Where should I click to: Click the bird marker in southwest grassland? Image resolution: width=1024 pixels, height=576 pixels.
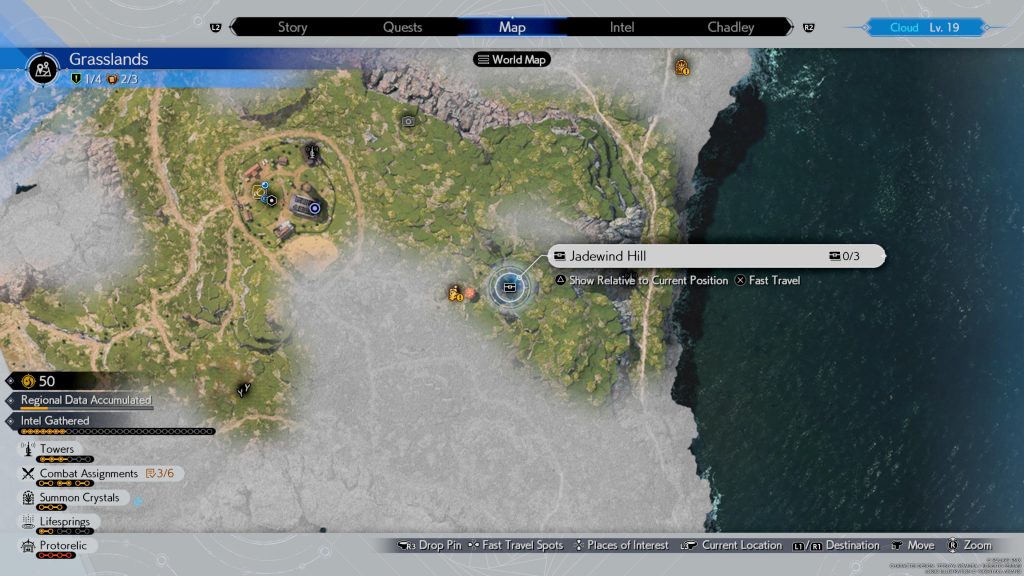tap(242, 390)
